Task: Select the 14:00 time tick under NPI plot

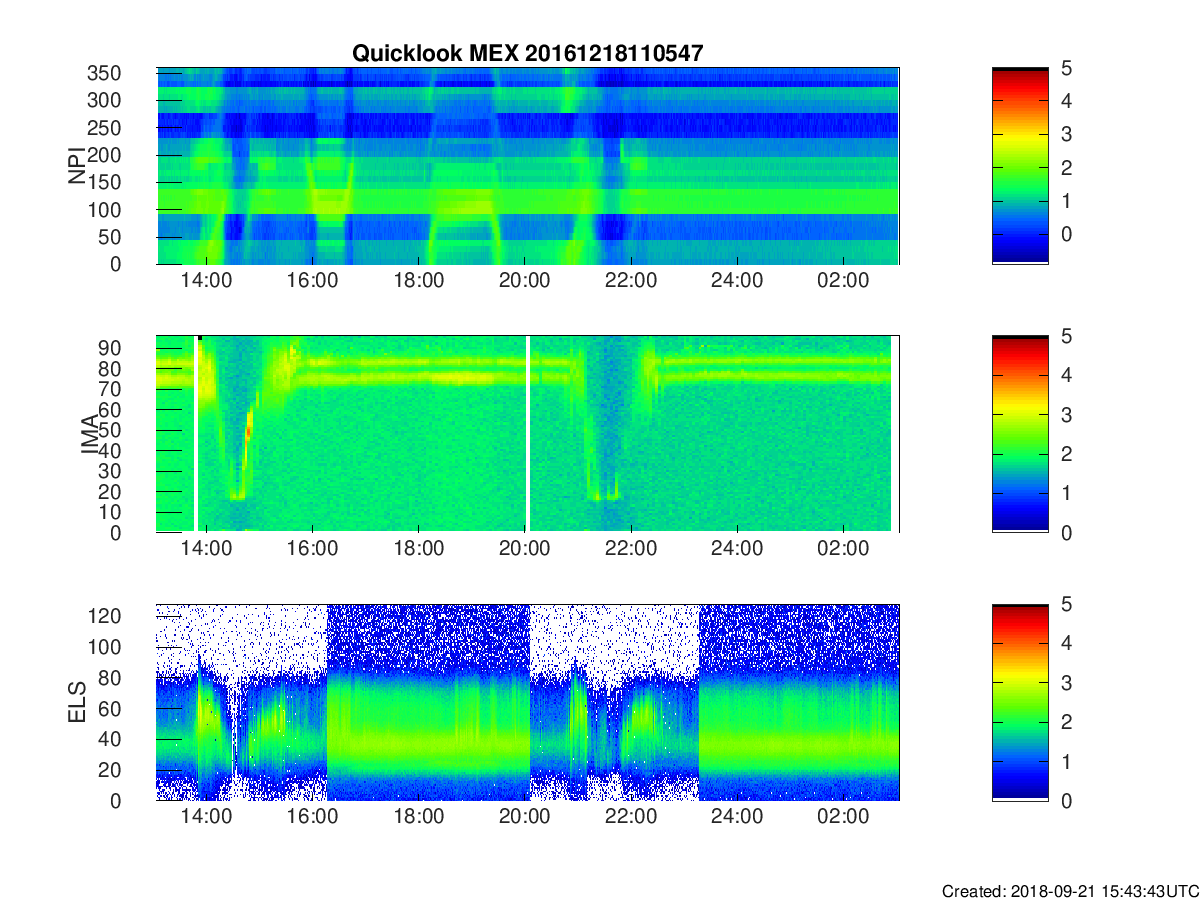Action: point(206,281)
